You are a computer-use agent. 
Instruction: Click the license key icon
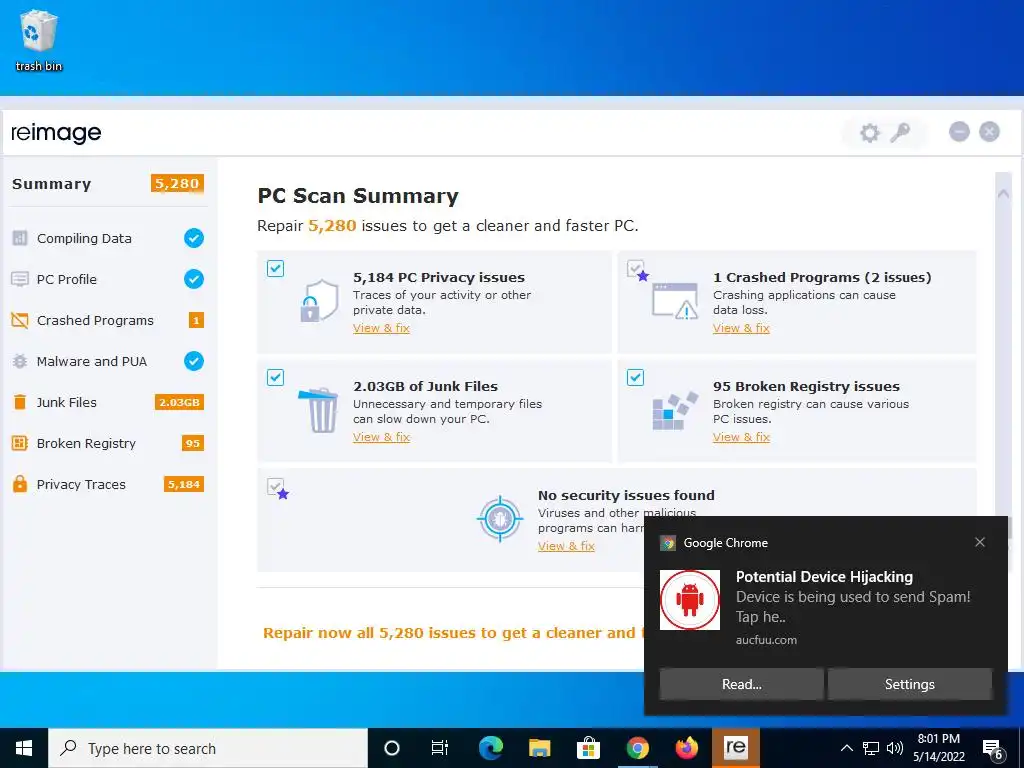pyautogui.click(x=901, y=132)
